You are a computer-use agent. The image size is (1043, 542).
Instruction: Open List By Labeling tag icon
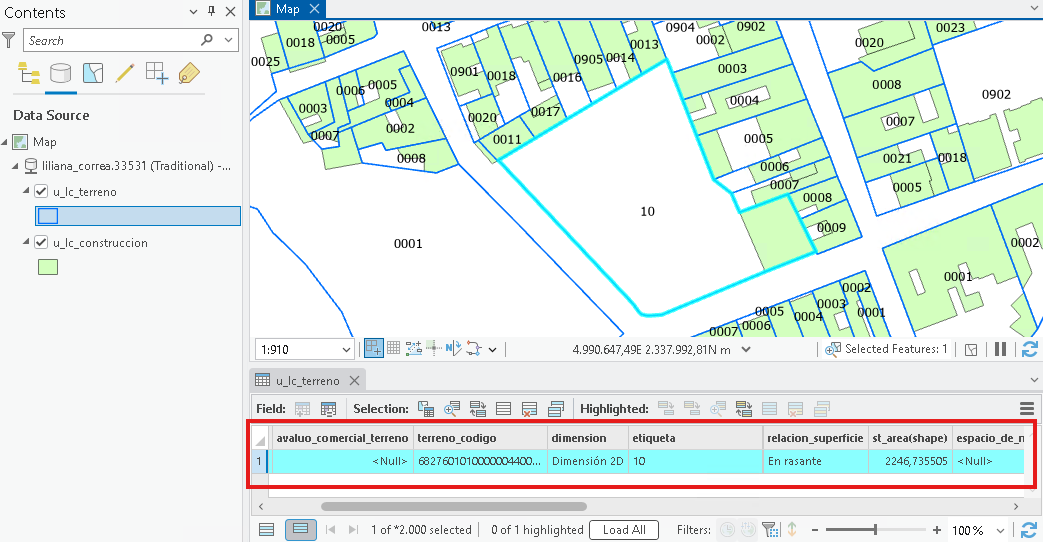point(189,72)
